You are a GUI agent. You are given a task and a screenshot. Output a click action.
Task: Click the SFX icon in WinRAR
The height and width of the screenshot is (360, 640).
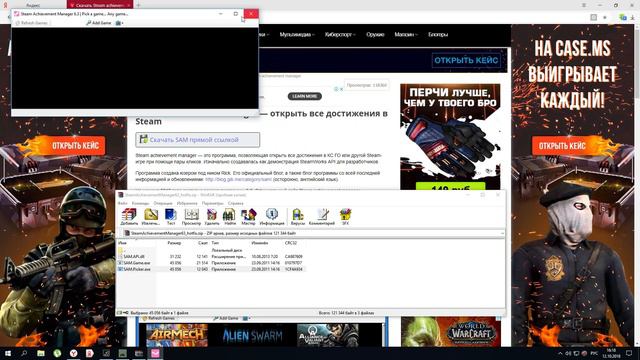pyautogui.click(x=345, y=217)
